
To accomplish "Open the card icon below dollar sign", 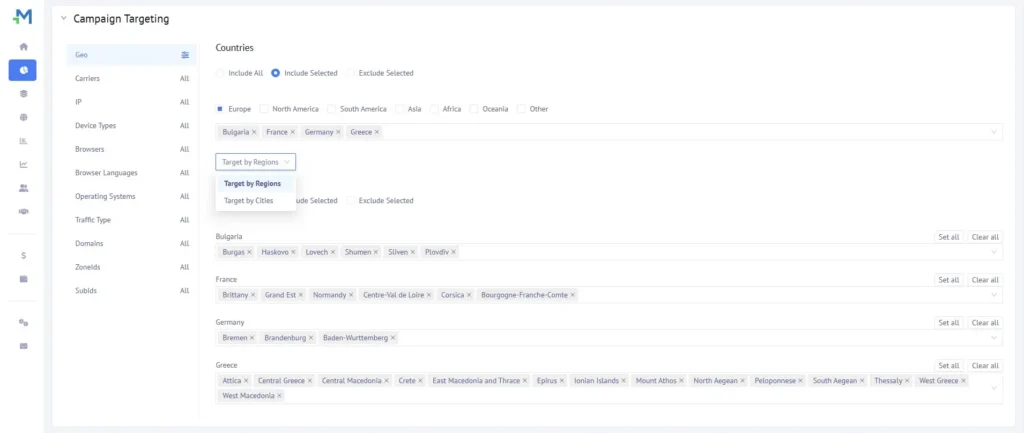I will tap(24, 279).
